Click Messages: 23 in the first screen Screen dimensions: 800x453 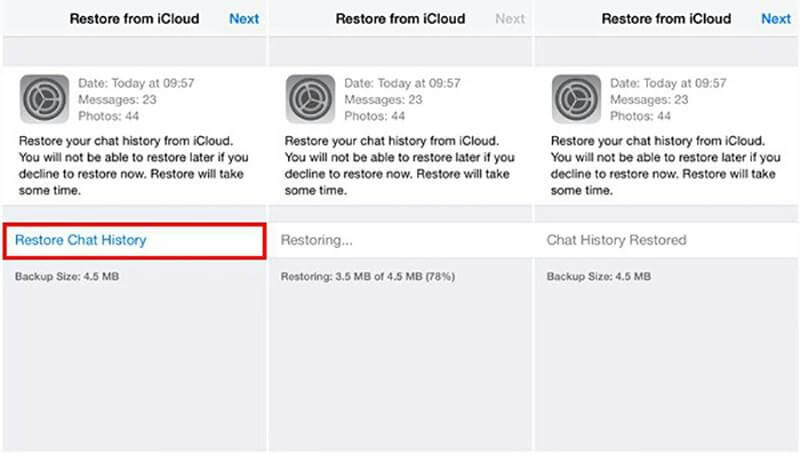click(x=117, y=99)
